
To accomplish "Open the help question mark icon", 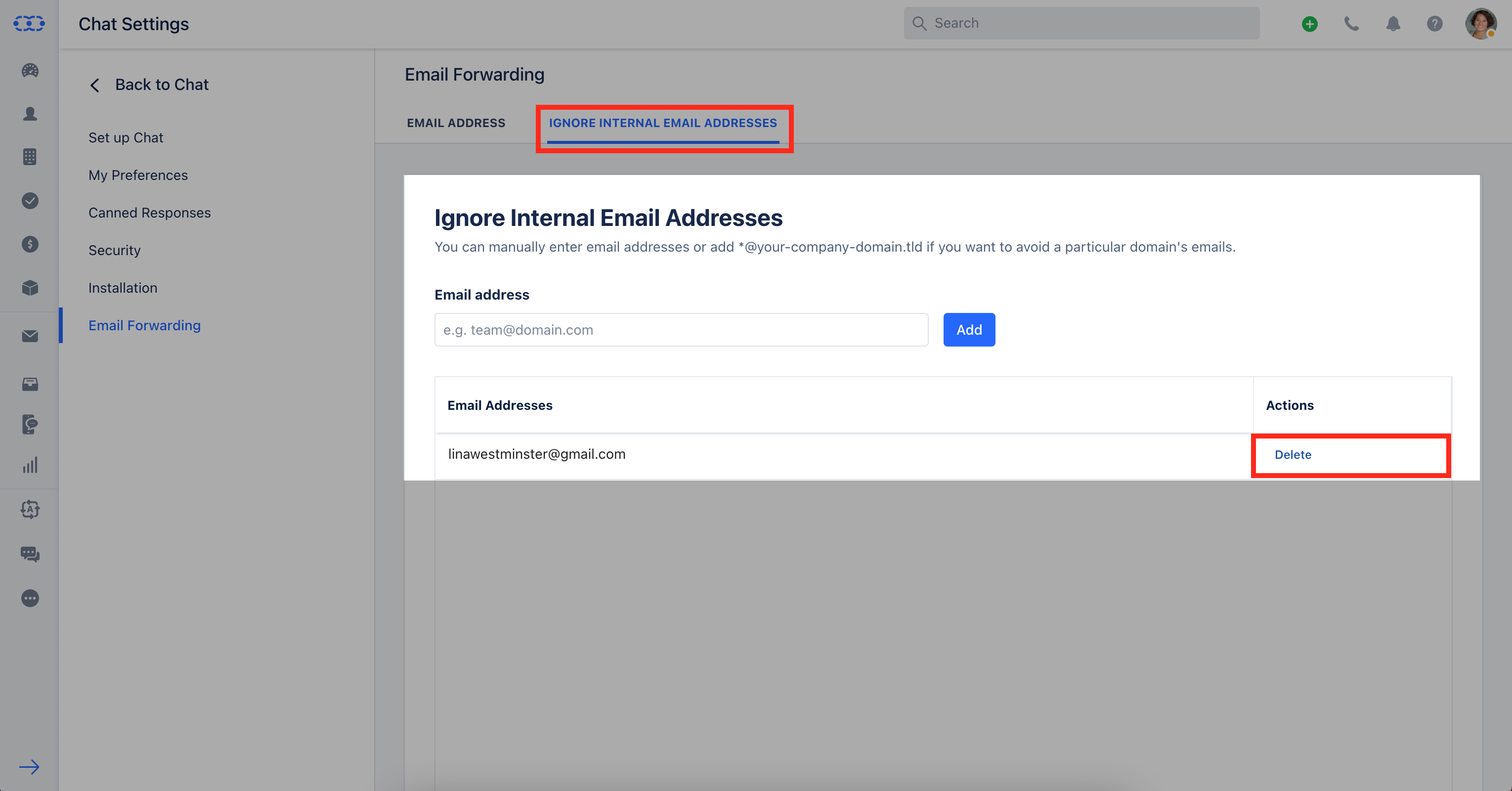I will click(x=1434, y=24).
